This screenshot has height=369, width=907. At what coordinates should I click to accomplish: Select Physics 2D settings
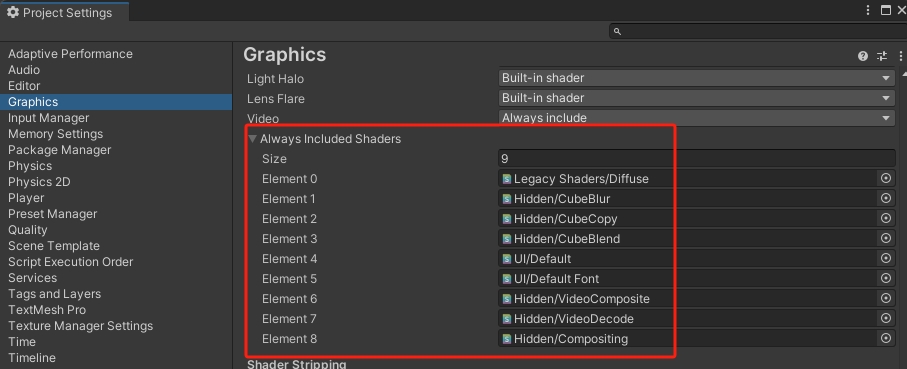39,182
